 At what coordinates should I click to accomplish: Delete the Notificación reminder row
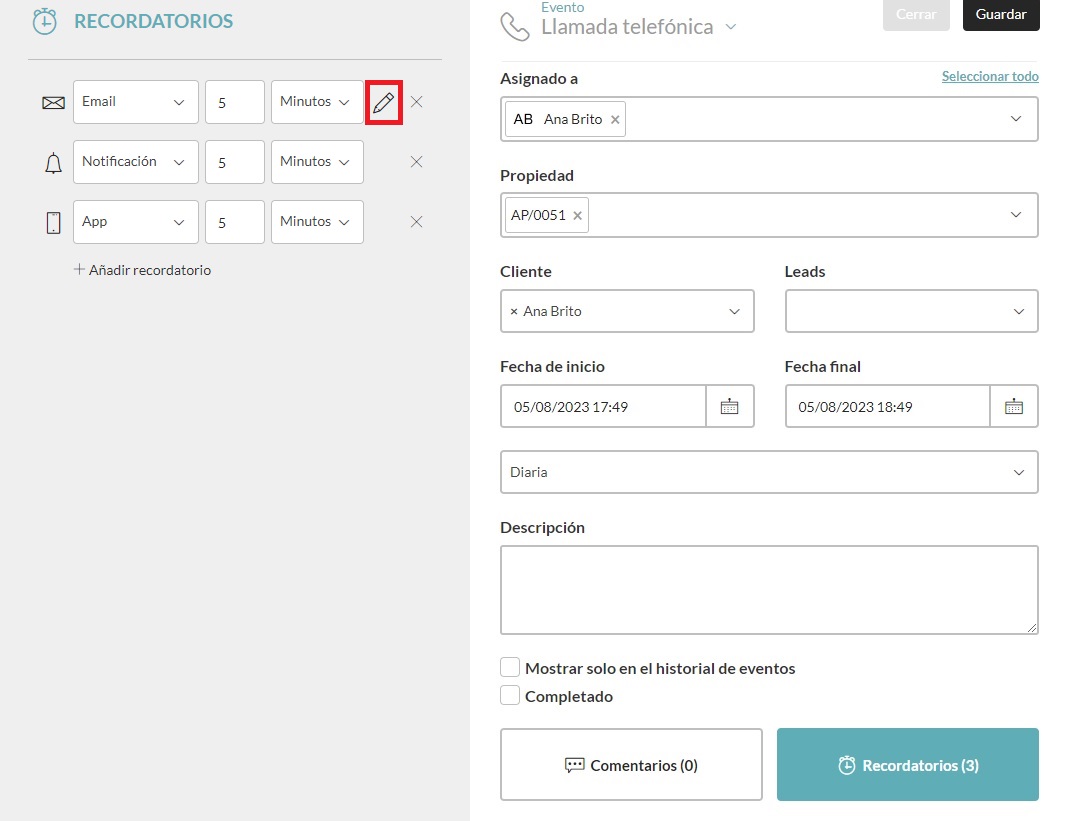(x=417, y=162)
